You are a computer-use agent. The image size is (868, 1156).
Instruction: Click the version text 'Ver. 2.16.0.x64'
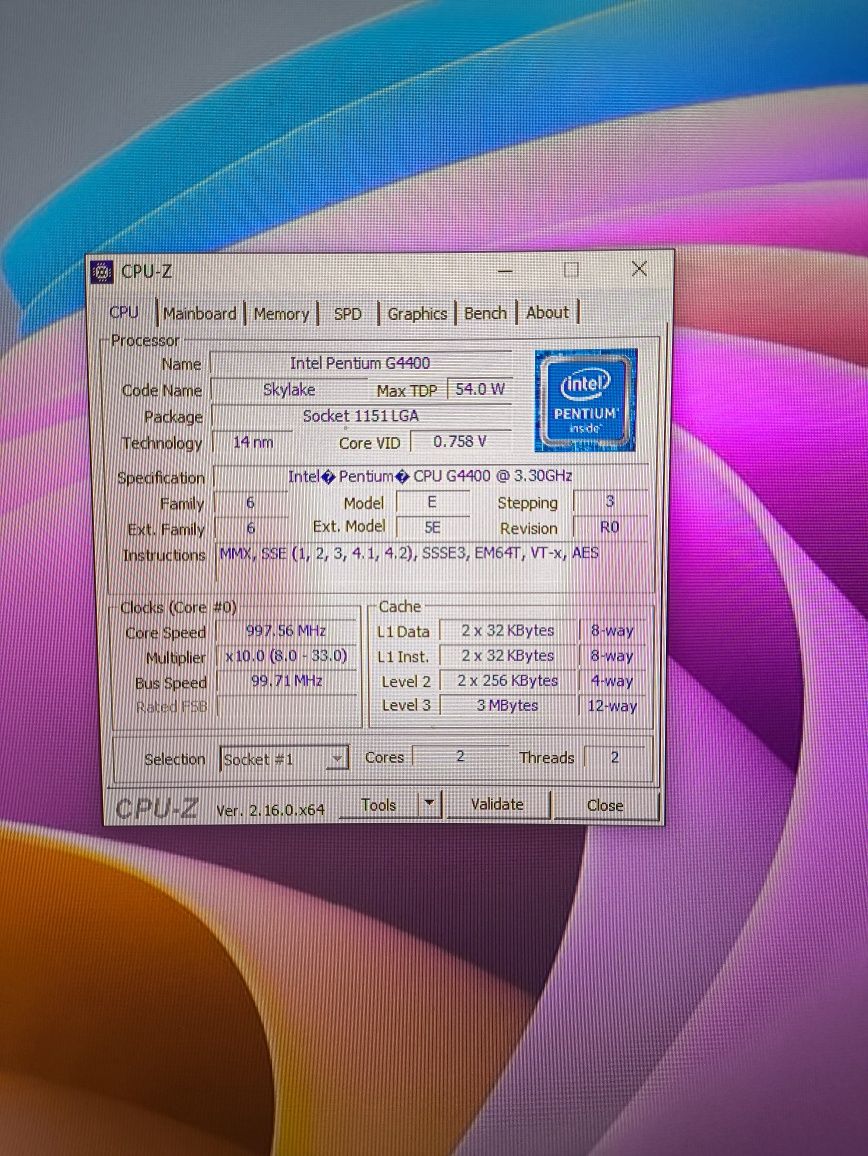tap(271, 809)
